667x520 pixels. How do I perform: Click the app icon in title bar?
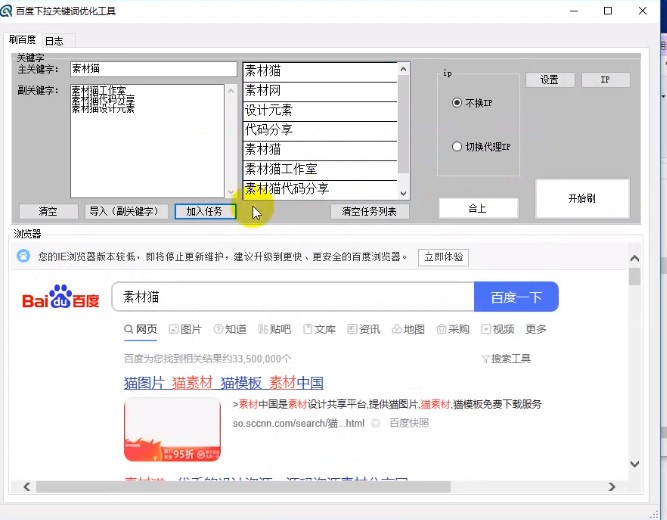(6, 11)
